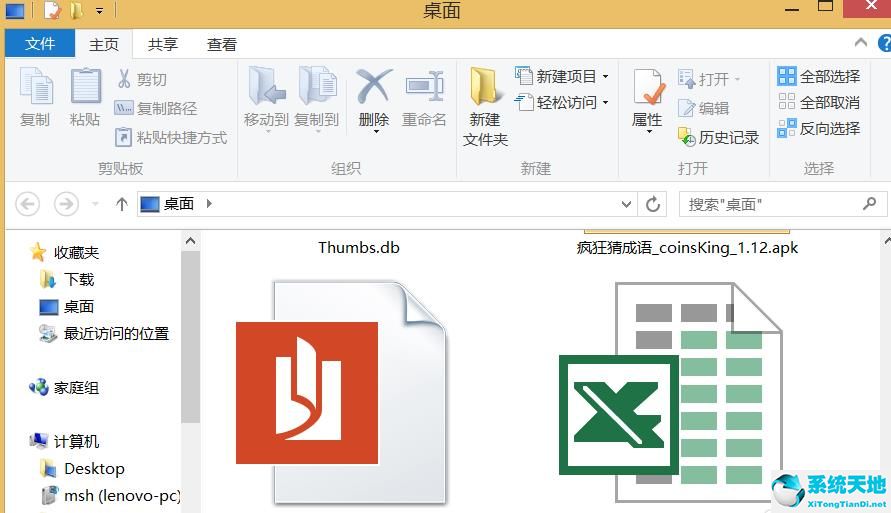Open the recent locations dropdown arrow

[x=95, y=204]
